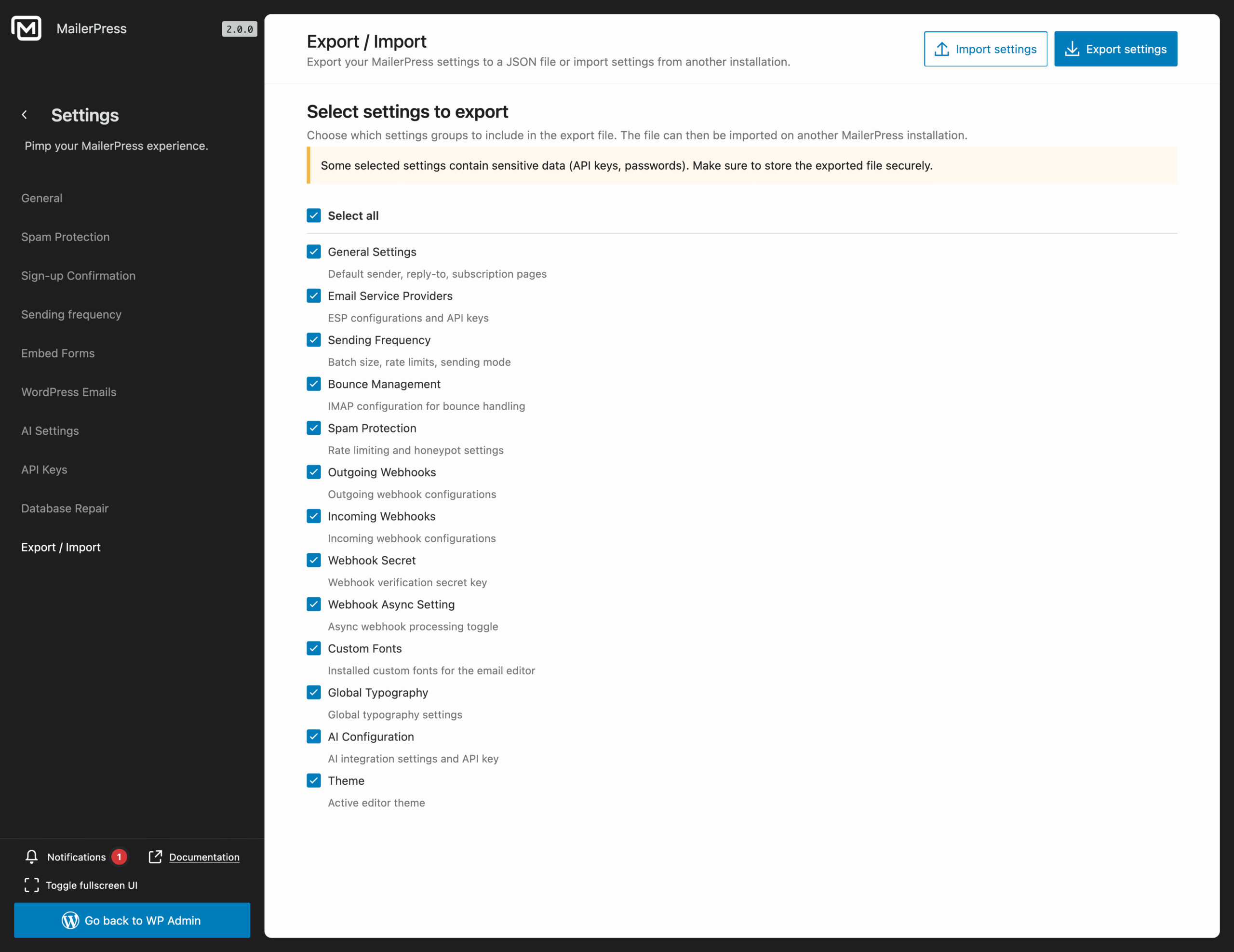Click 'ESP configurations and API keys' text
The width and height of the screenshot is (1234, 952).
[x=408, y=318]
